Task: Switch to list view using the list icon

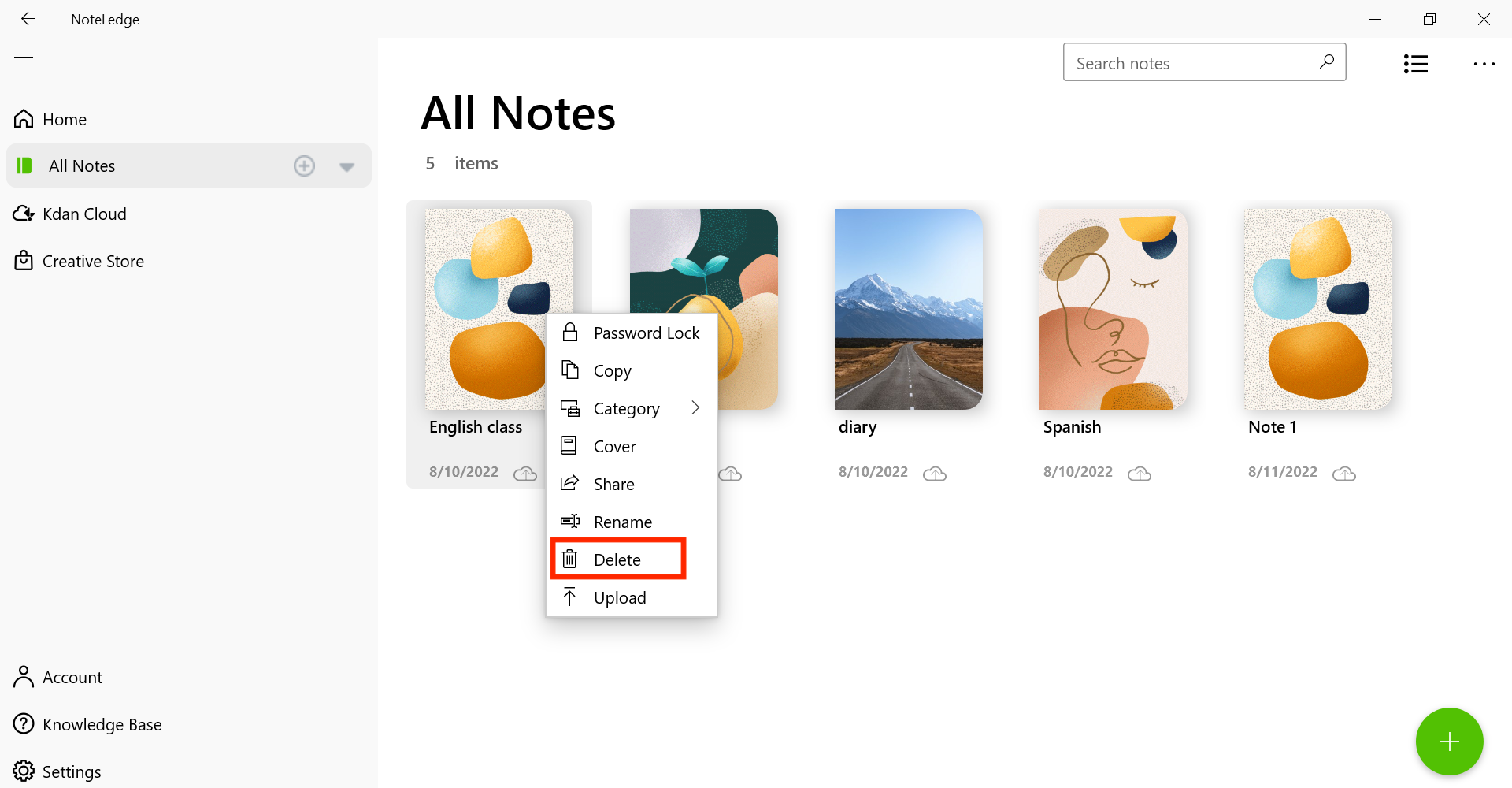Action: [x=1415, y=64]
